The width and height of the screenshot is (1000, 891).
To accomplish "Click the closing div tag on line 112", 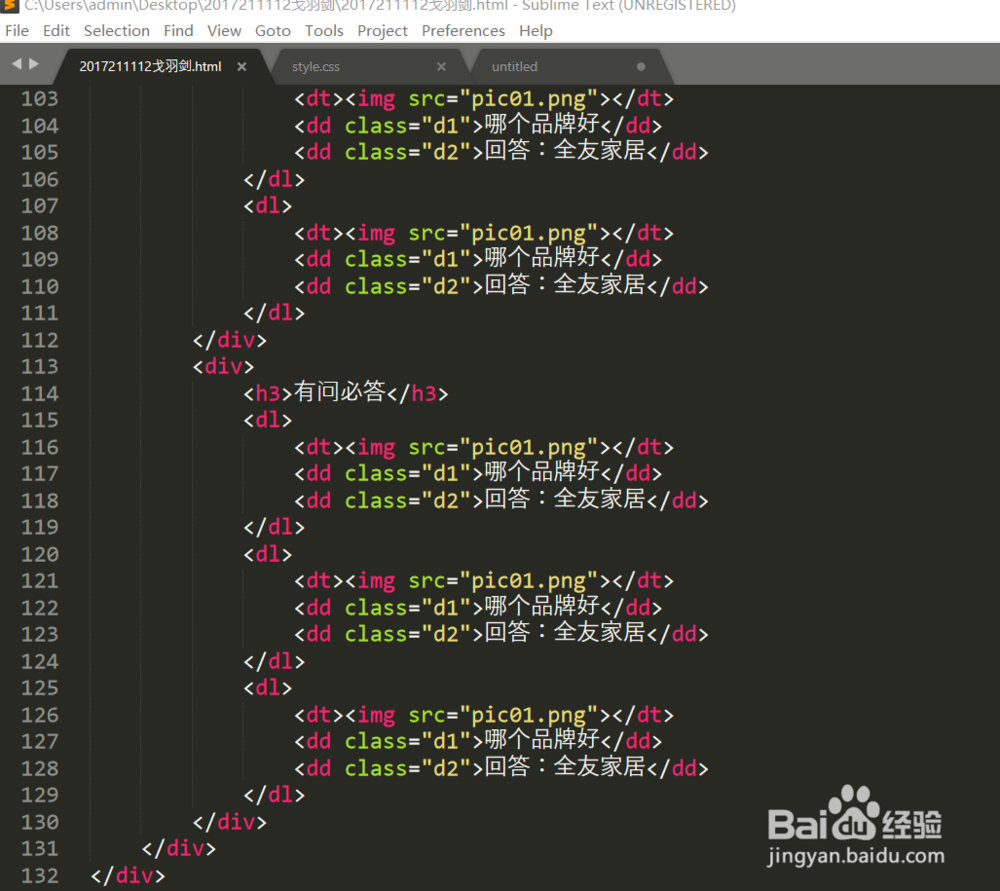I will coord(230,340).
